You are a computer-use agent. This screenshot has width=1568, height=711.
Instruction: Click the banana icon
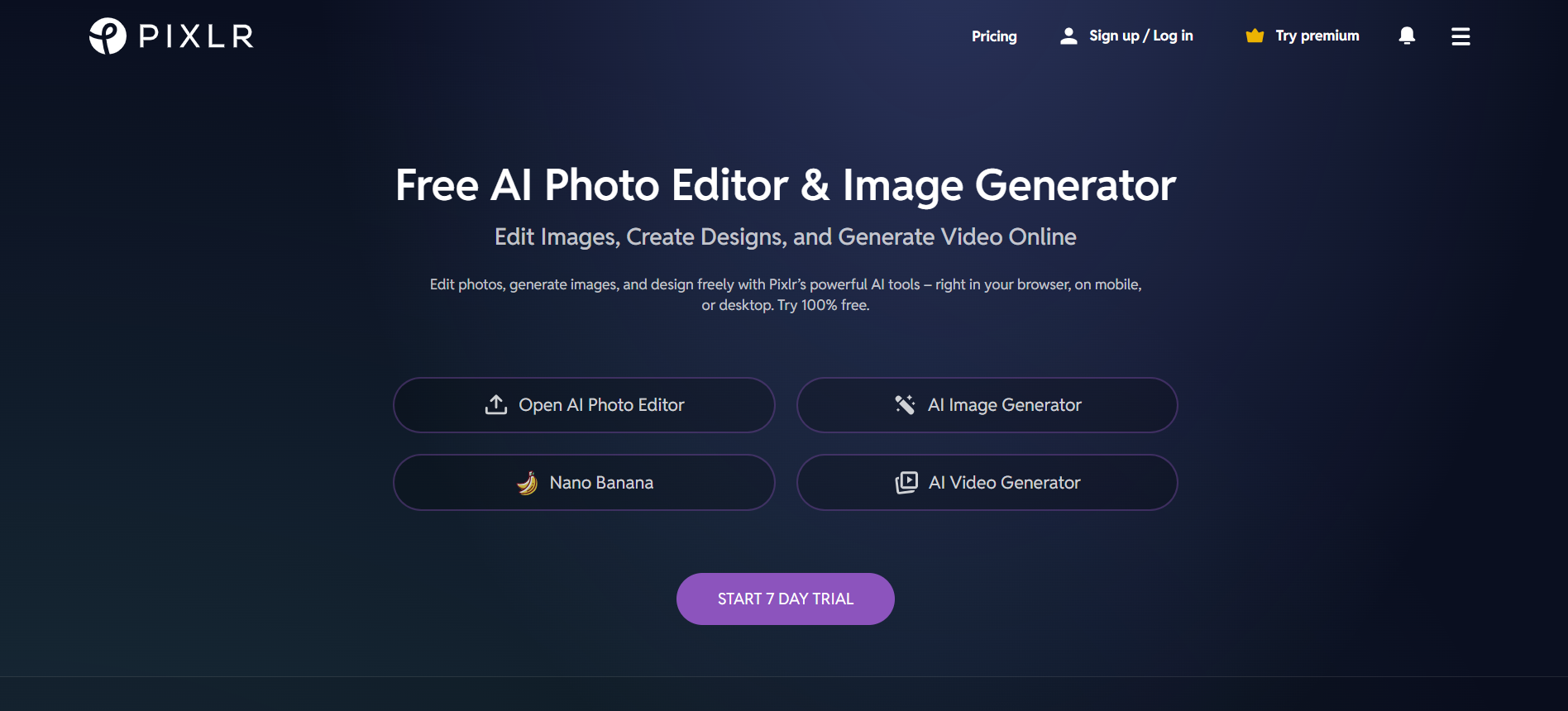click(x=528, y=483)
